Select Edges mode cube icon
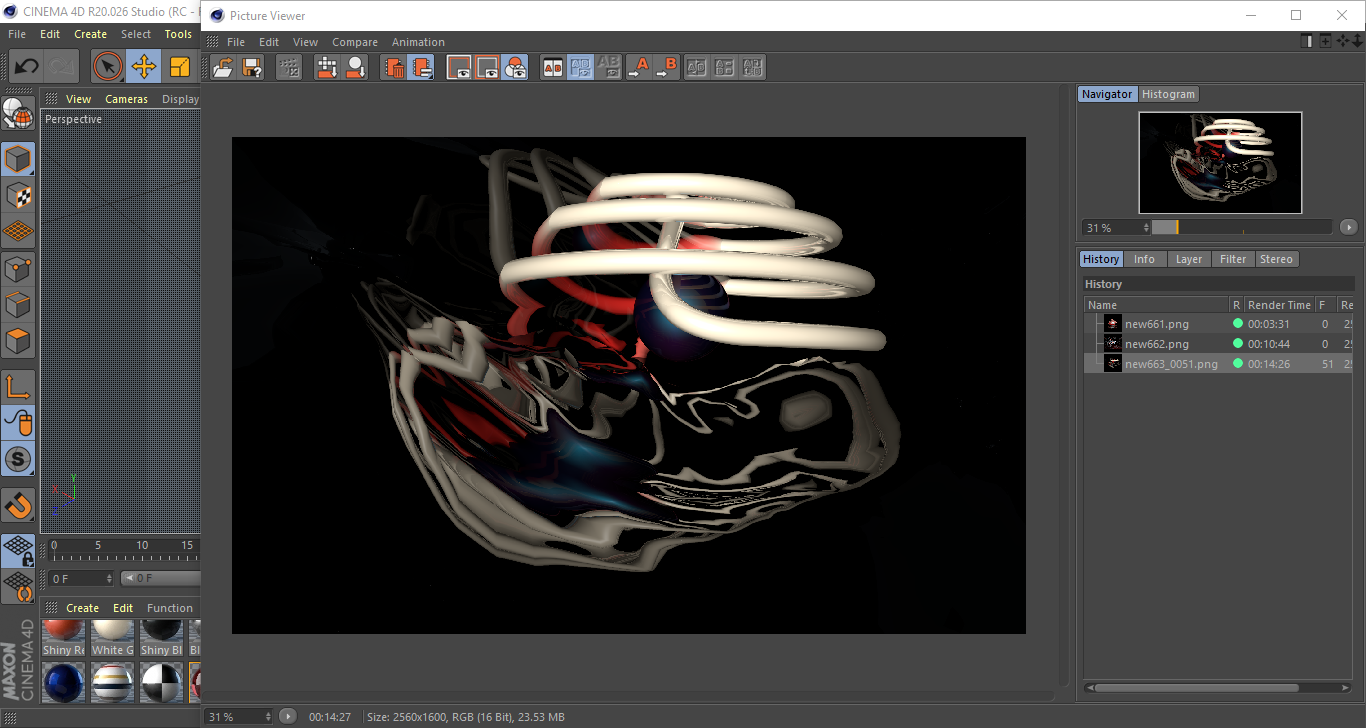Screen dimensions: 1366x728 18,304
